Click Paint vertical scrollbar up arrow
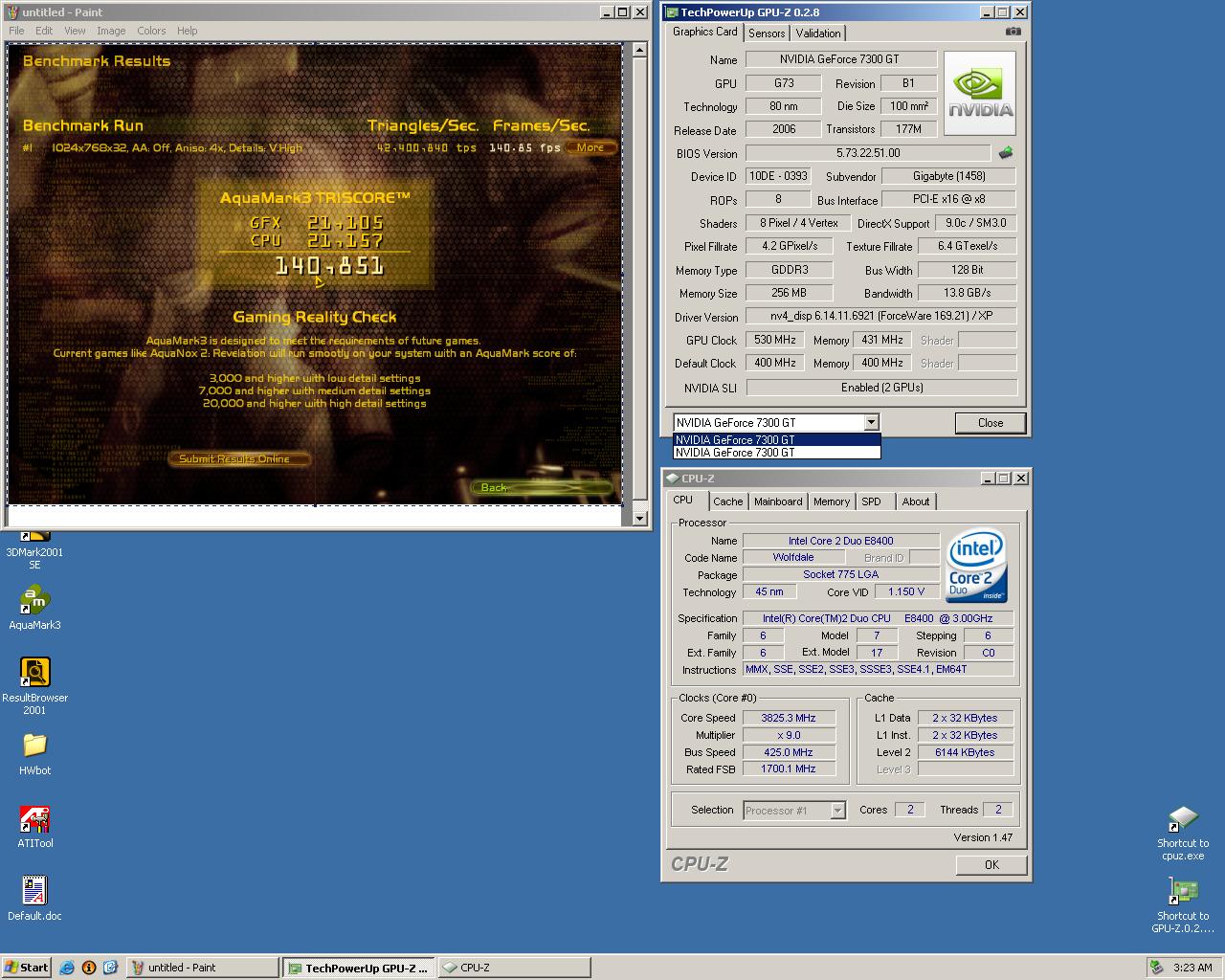Viewport: 1225px width, 980px height. [639, 49]
